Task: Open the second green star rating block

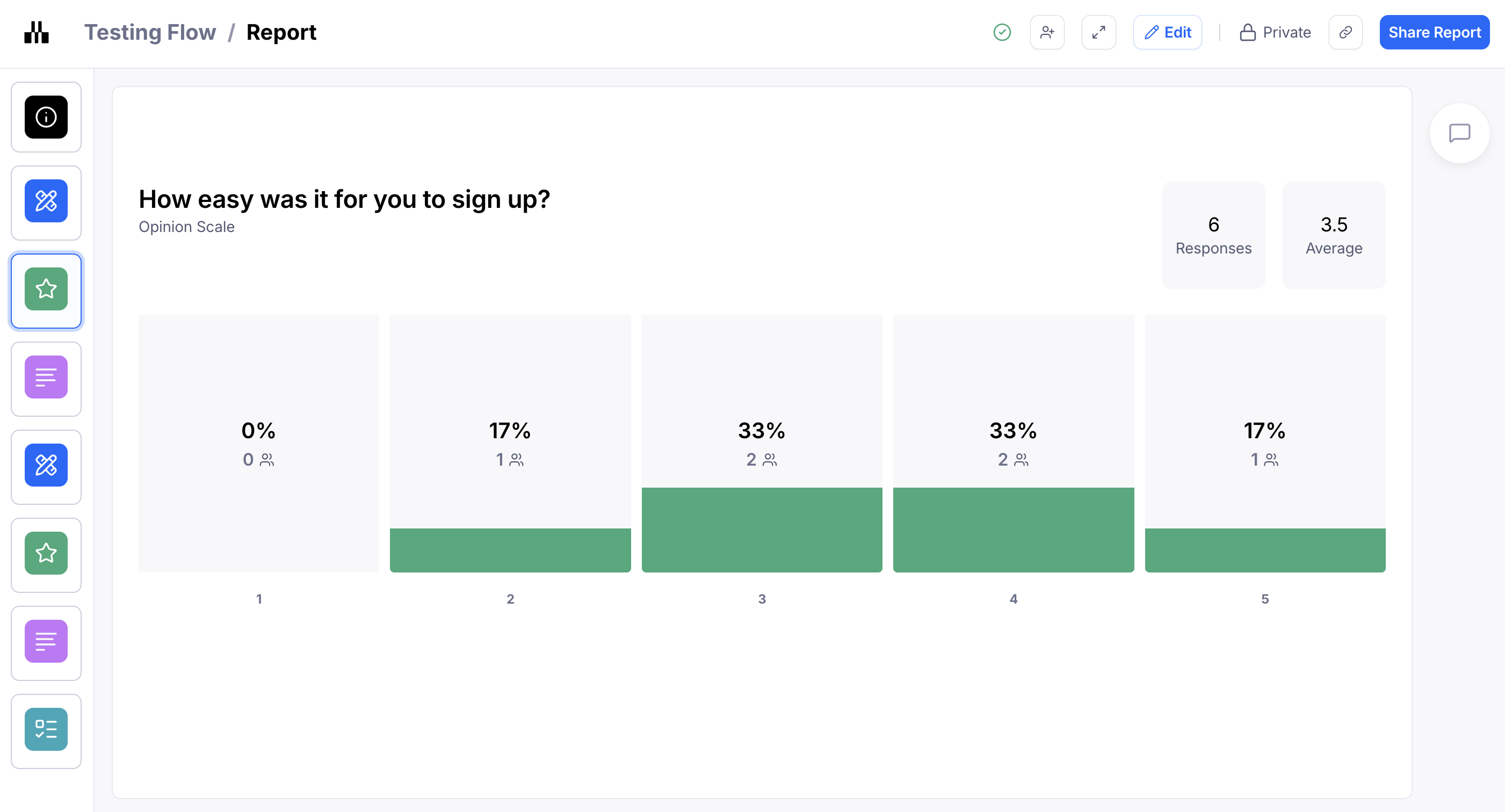Action: point(46,553)
